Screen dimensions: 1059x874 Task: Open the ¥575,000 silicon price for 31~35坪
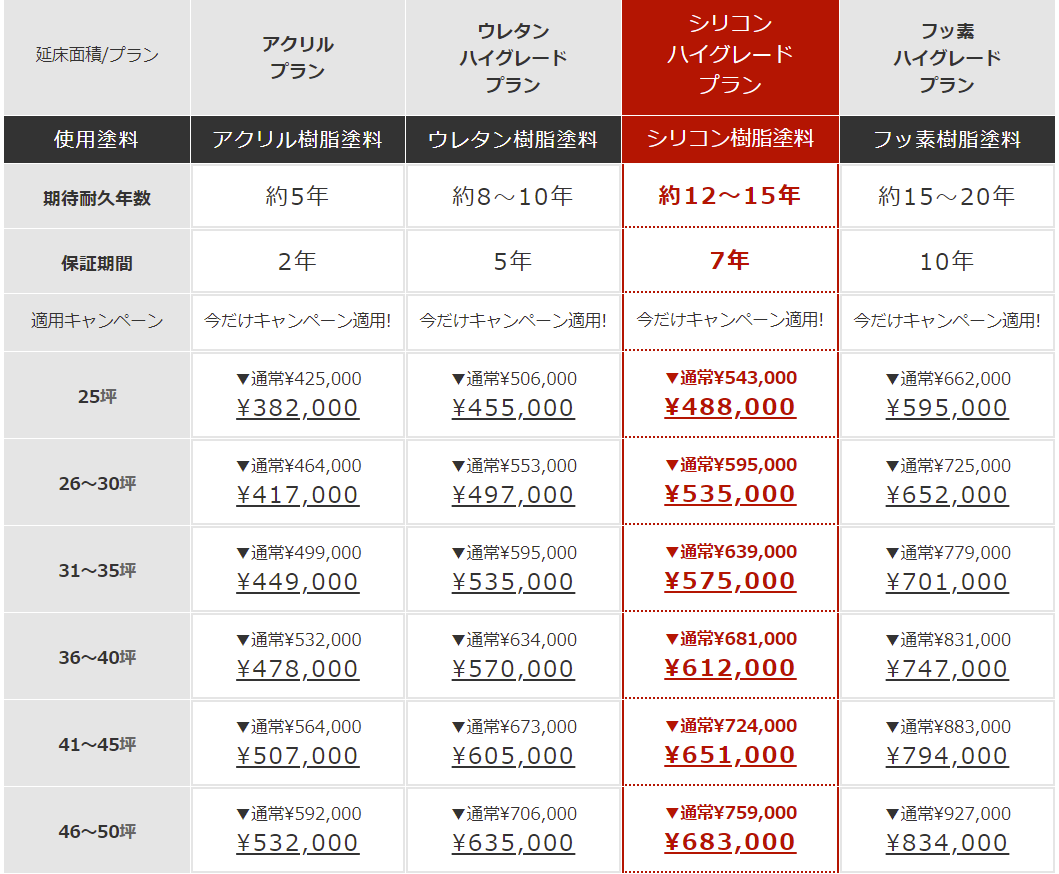(730, 581)
